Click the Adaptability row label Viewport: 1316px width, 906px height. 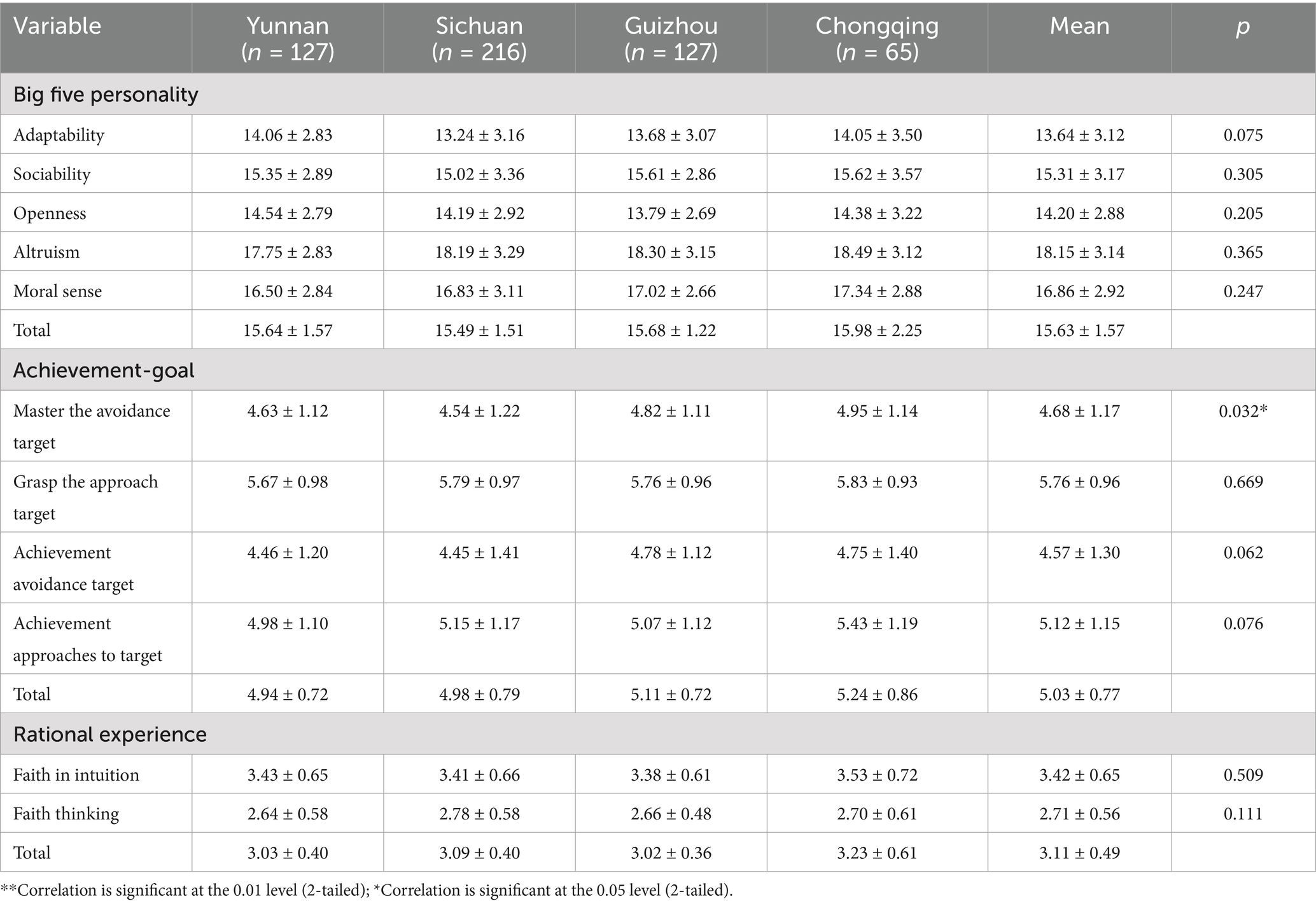pos(59,135)
